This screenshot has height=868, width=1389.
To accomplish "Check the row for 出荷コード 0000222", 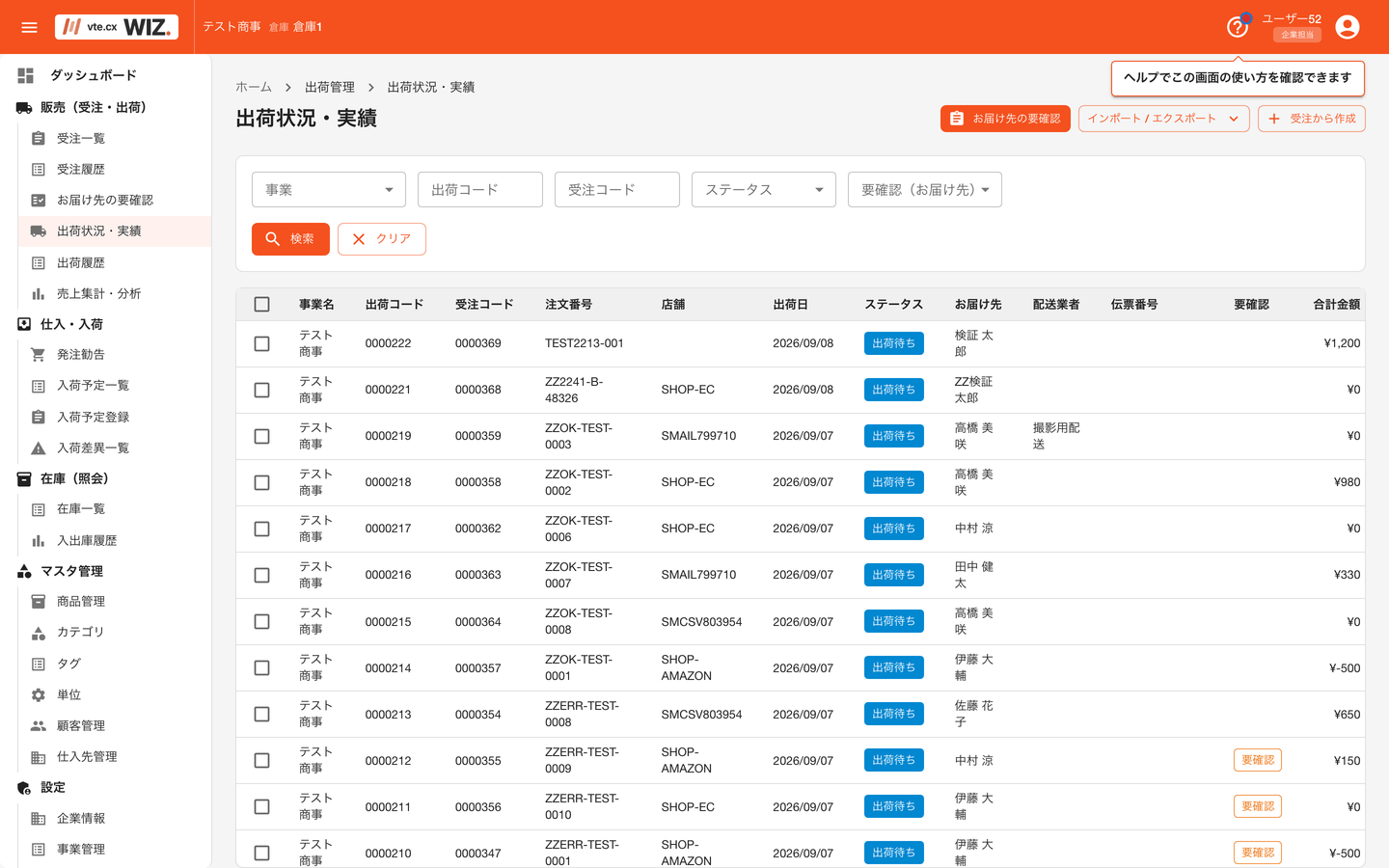I will click(x=261, y=343).
